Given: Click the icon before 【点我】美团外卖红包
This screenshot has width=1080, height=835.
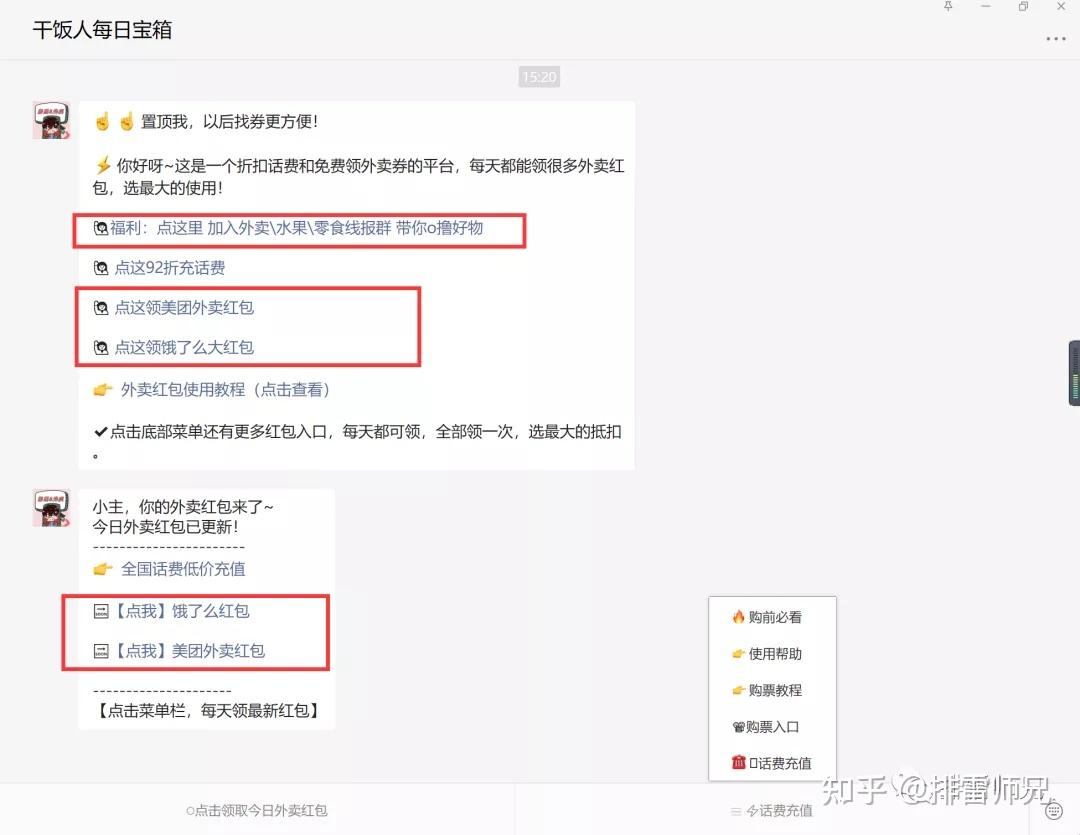Looking at the screenshot, I should 101,651.
